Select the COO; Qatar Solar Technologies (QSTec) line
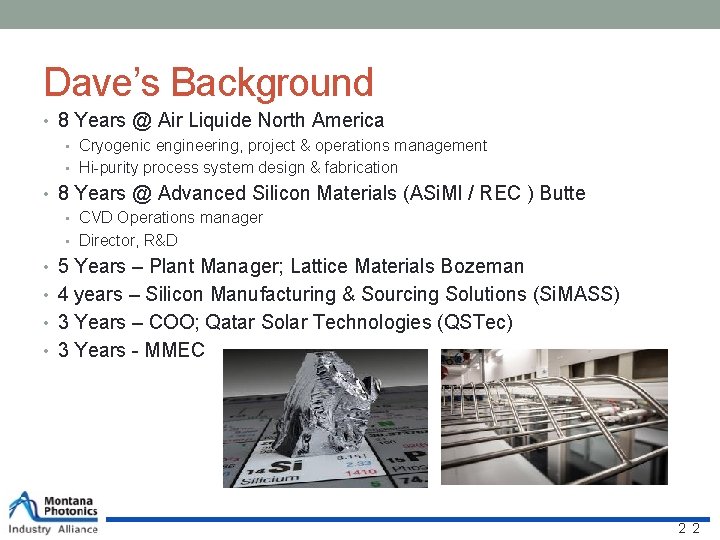 [285, 322]
